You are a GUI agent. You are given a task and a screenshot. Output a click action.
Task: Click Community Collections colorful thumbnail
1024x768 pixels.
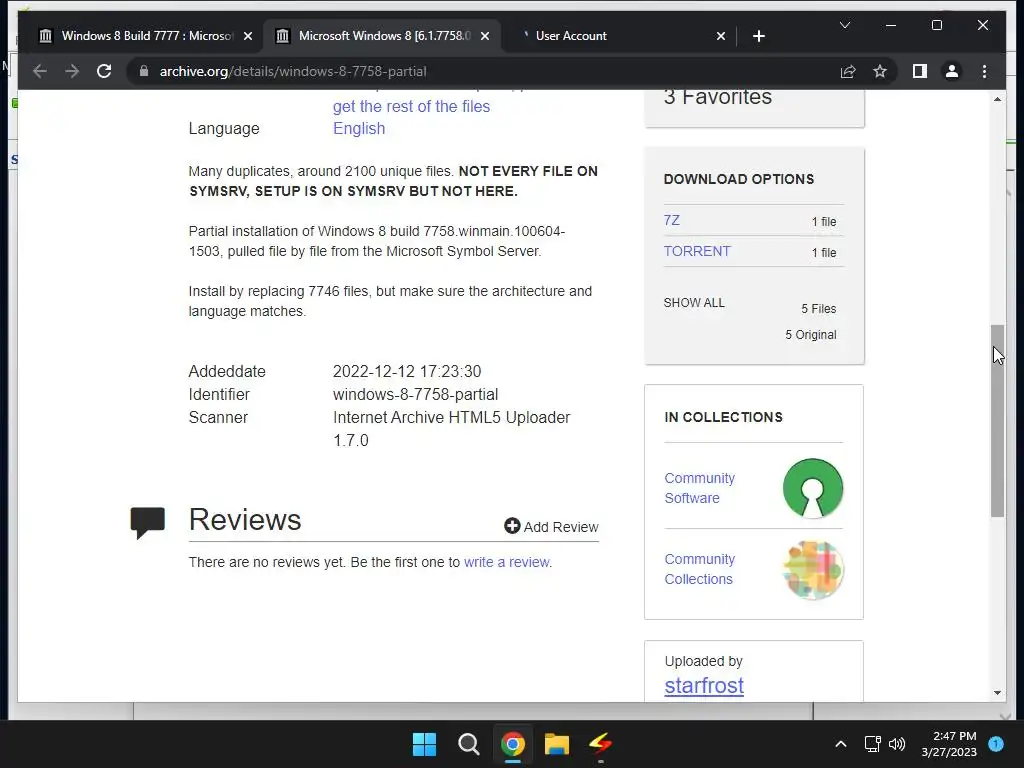[x=812, y=569]
